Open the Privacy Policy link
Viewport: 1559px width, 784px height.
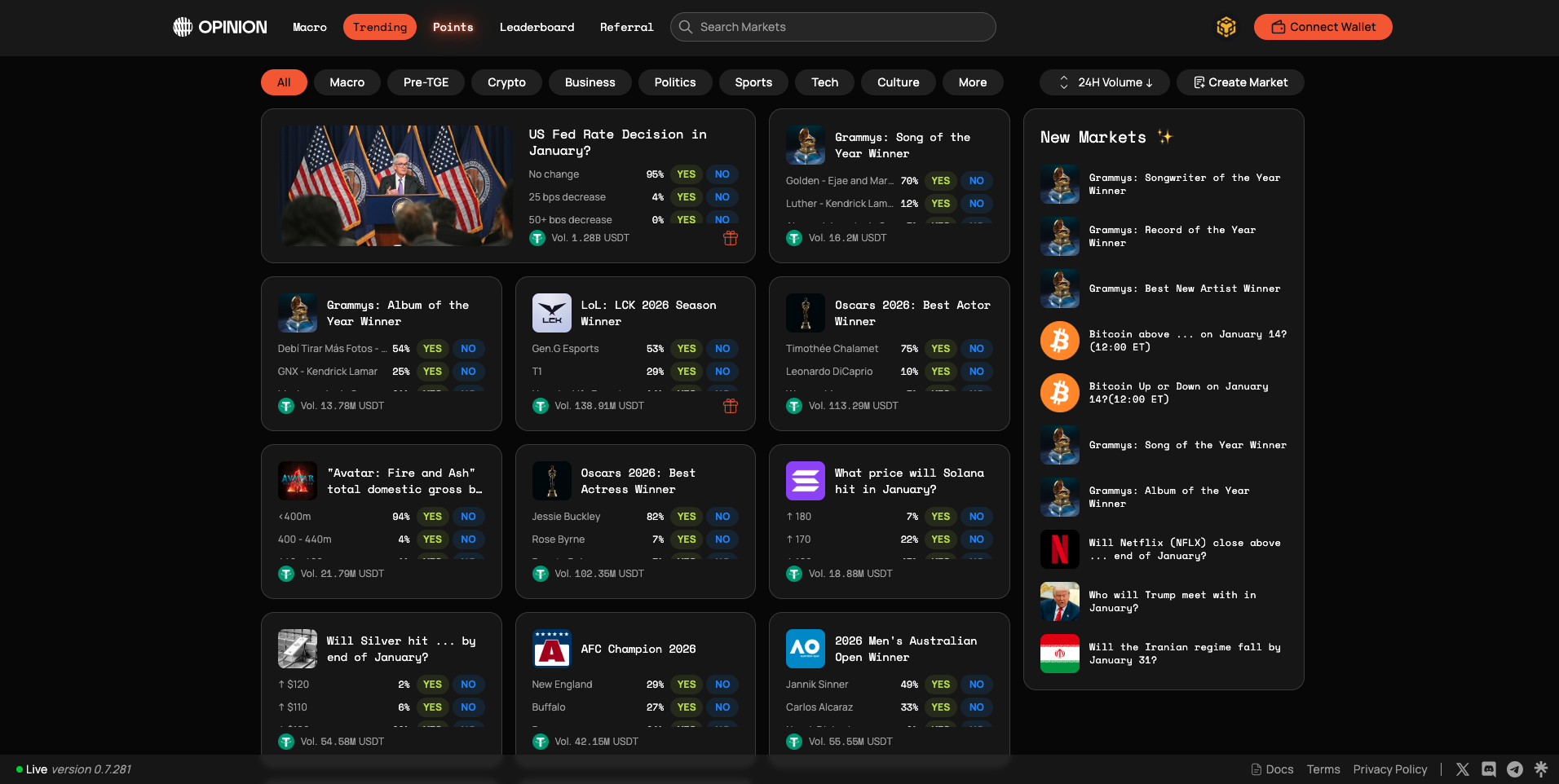coord(1390,769)
